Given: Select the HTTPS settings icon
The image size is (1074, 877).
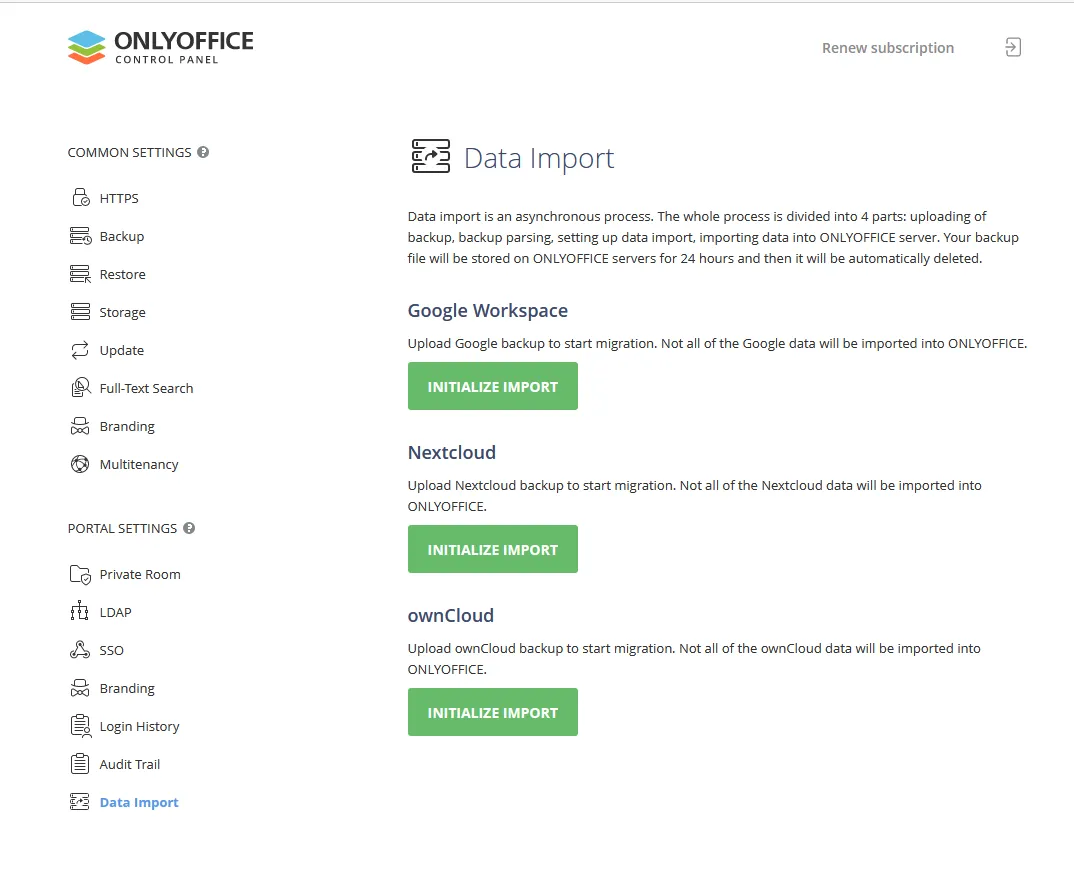Looking at the screenshot, I should pos(80,197).
